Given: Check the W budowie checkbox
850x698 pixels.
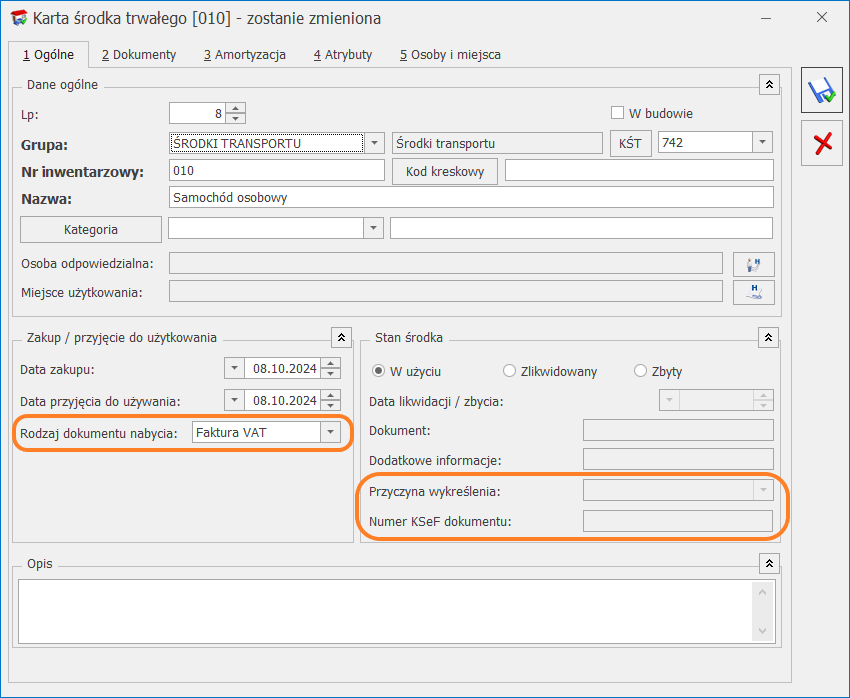Looking at the screenshot, I should [617, 113].
